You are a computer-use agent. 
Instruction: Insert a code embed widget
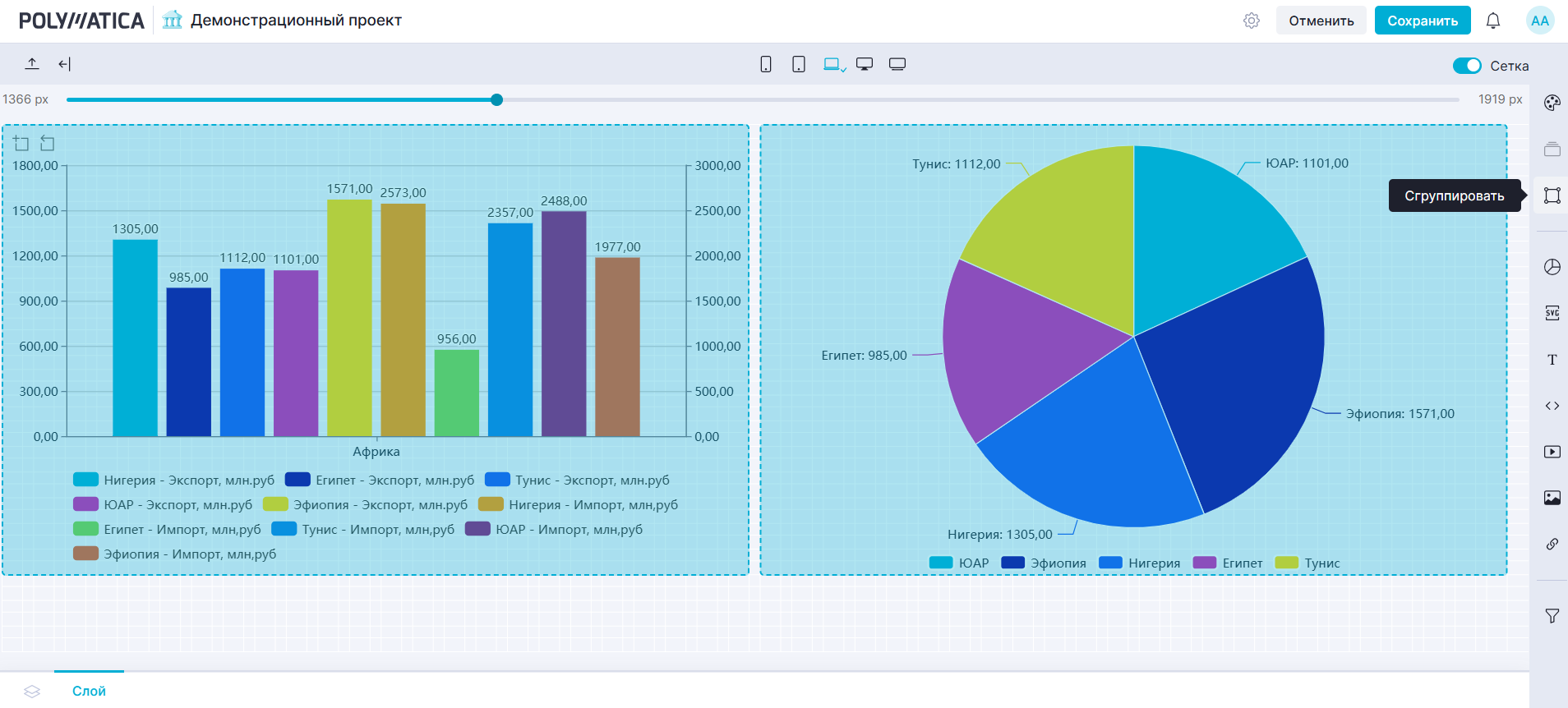1552,406
